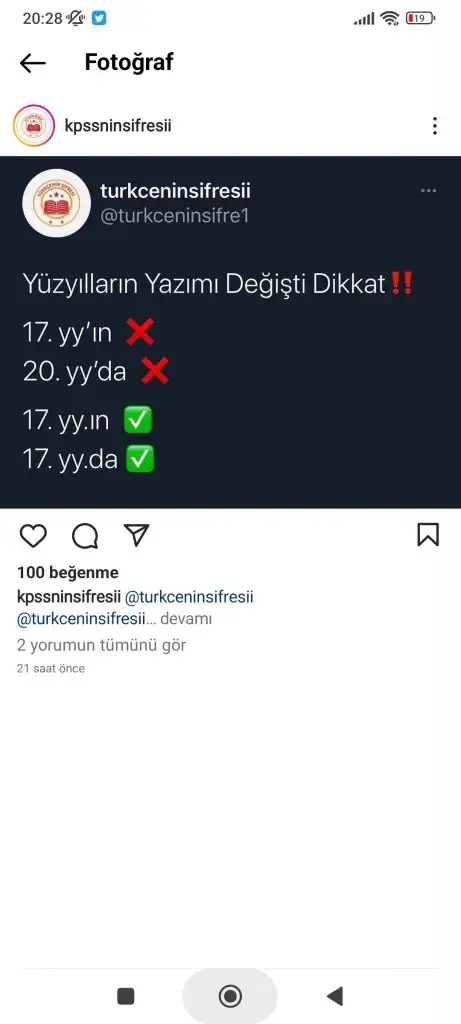Tap the Android recent apps square button
This screenshot has width=461, height=1024.
coord(125,996)
